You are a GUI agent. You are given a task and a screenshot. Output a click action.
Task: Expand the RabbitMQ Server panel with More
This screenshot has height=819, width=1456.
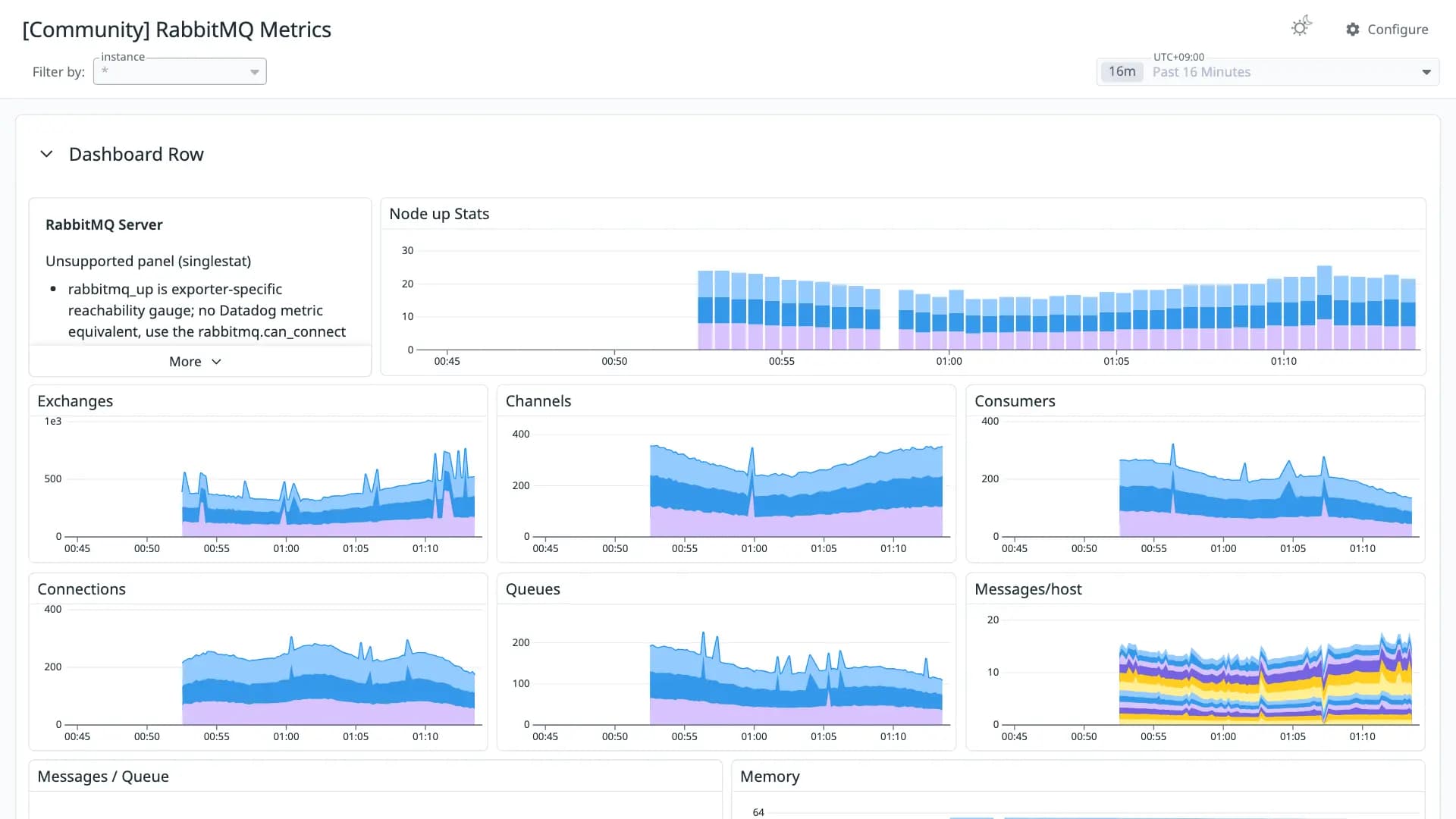195,362
